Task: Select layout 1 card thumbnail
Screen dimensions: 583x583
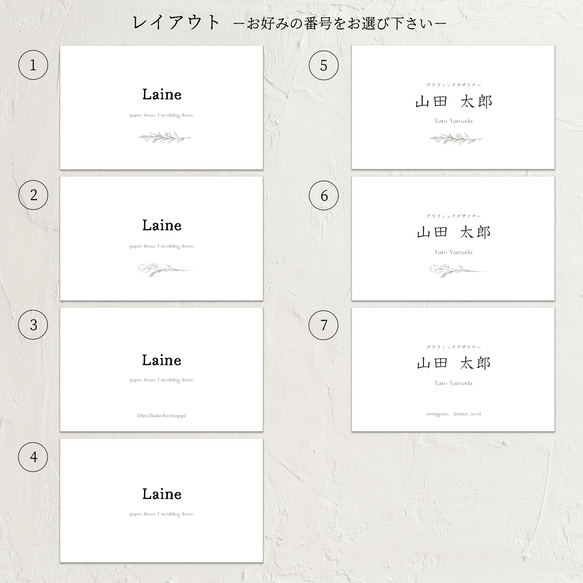Action: 161,108
